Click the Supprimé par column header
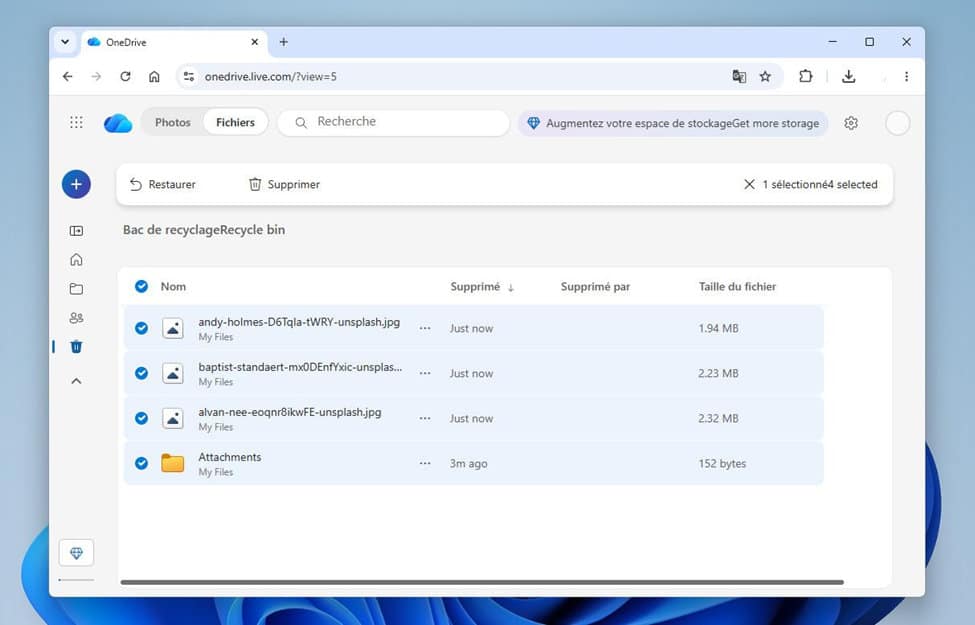 click(595, 287)
